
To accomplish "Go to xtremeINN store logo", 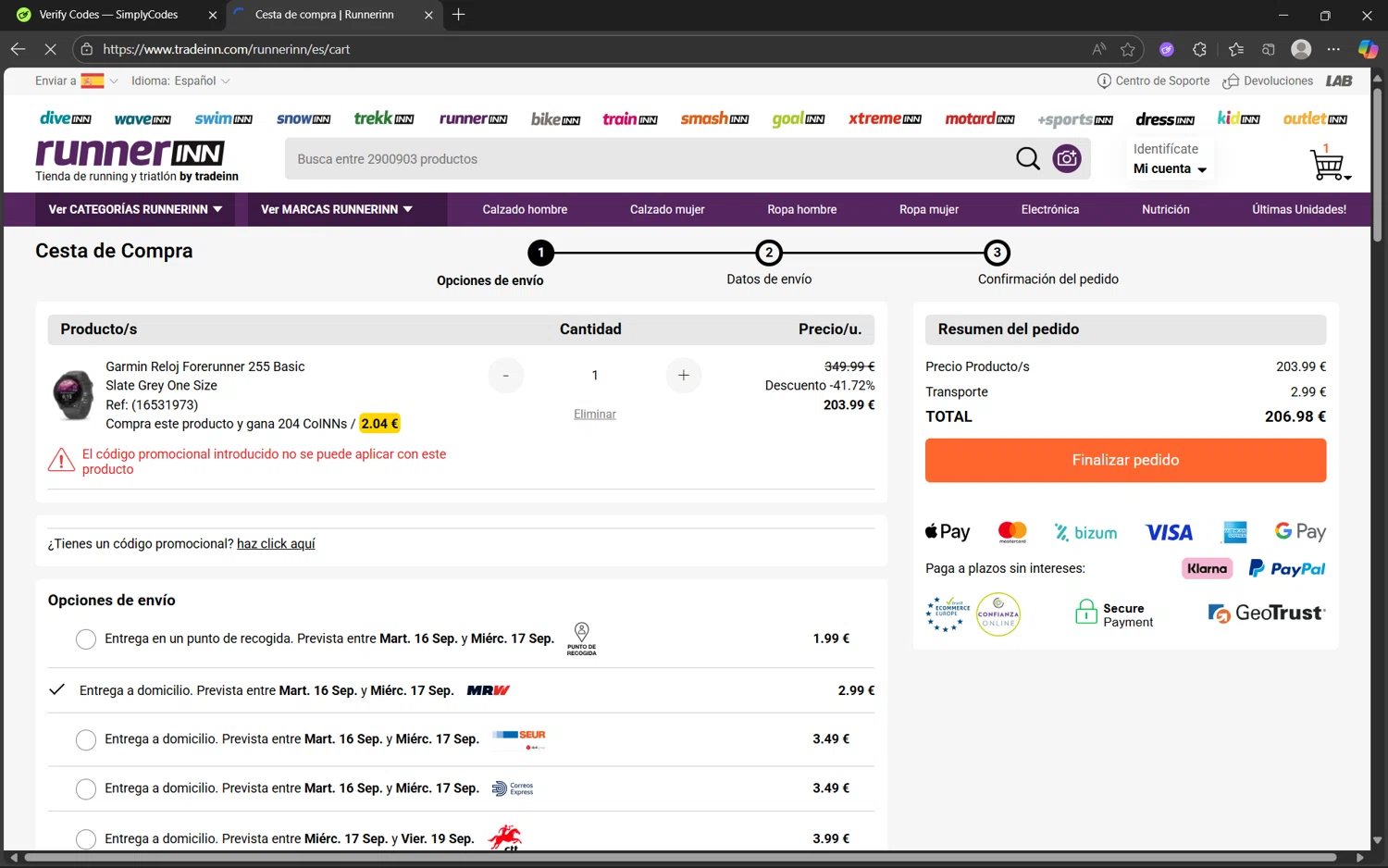I will tap(885, 118).
